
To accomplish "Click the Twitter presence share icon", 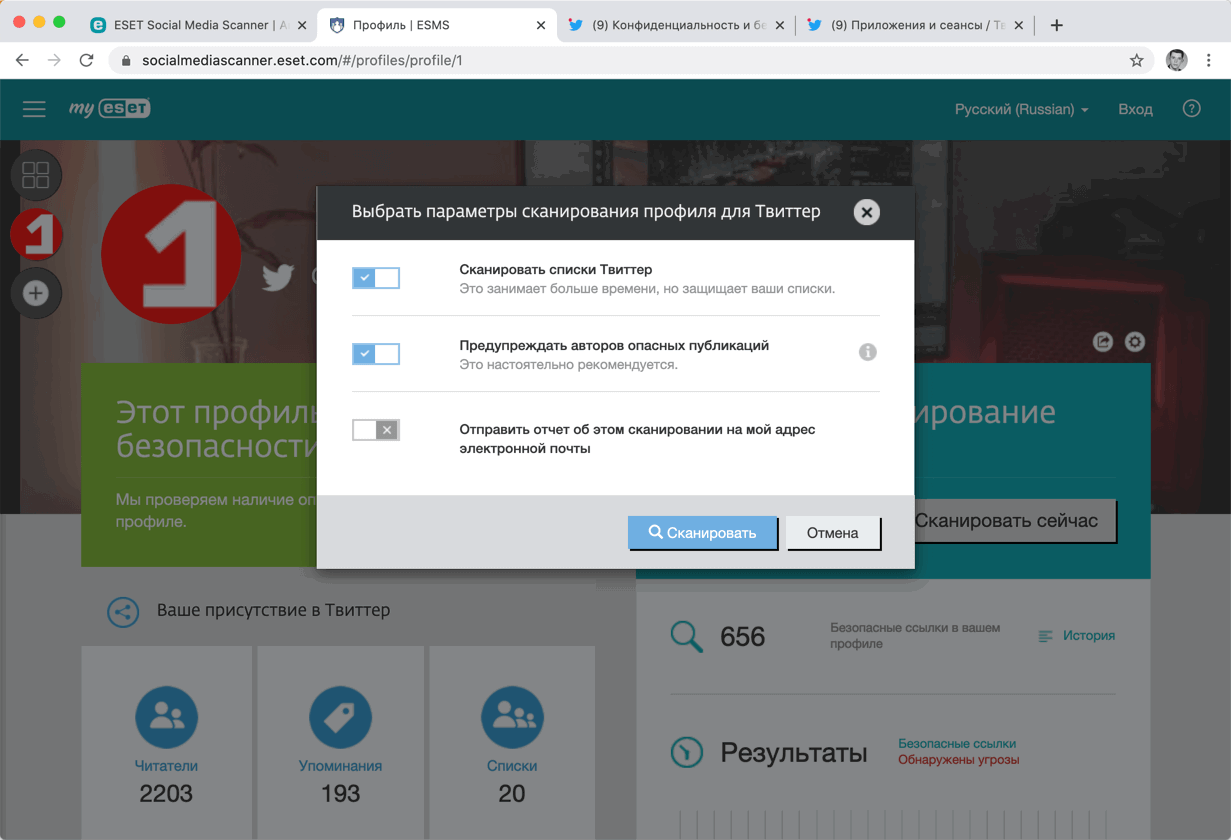I will tap(123, 612).
